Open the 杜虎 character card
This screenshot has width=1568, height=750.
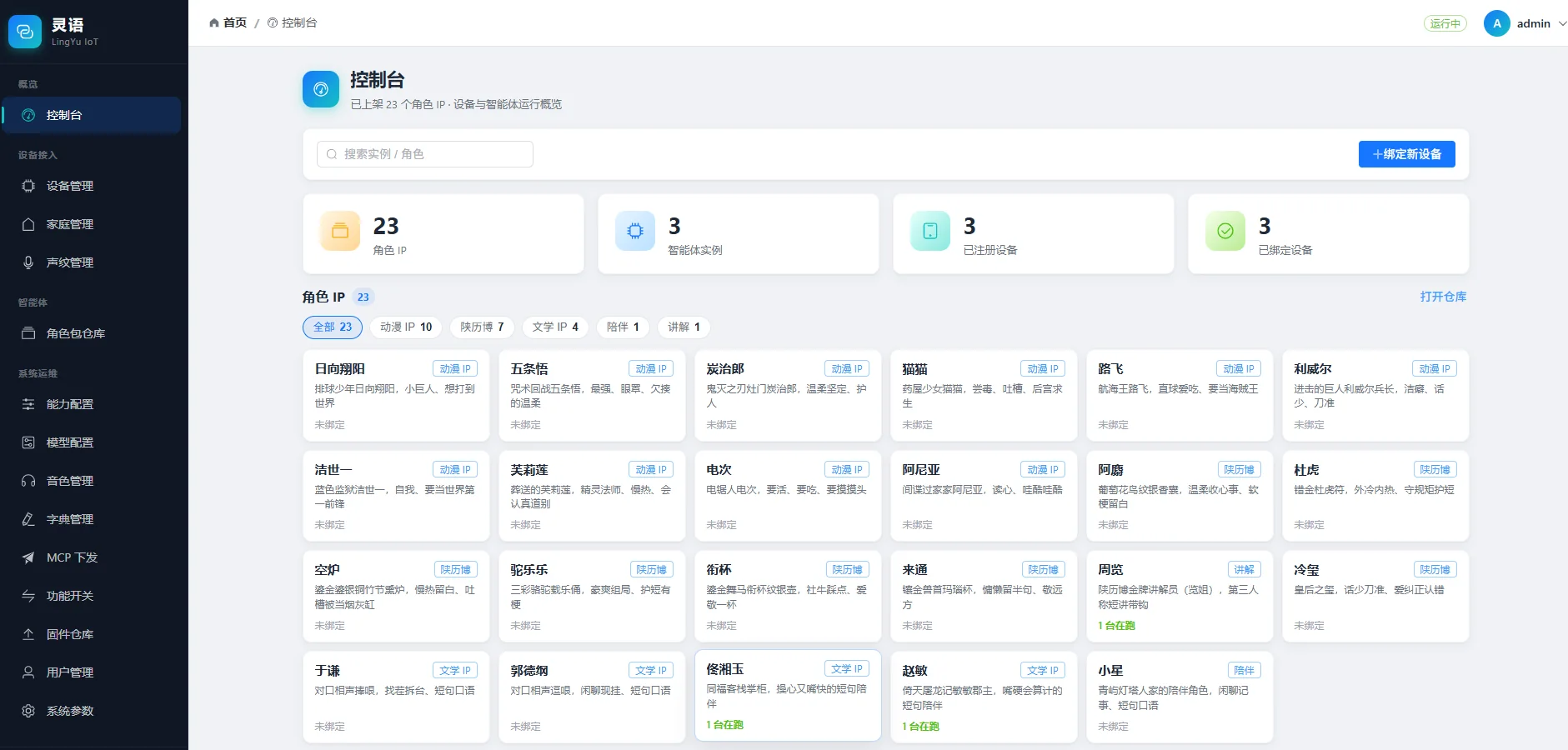pyautogui.click(x=1375, y=496)
